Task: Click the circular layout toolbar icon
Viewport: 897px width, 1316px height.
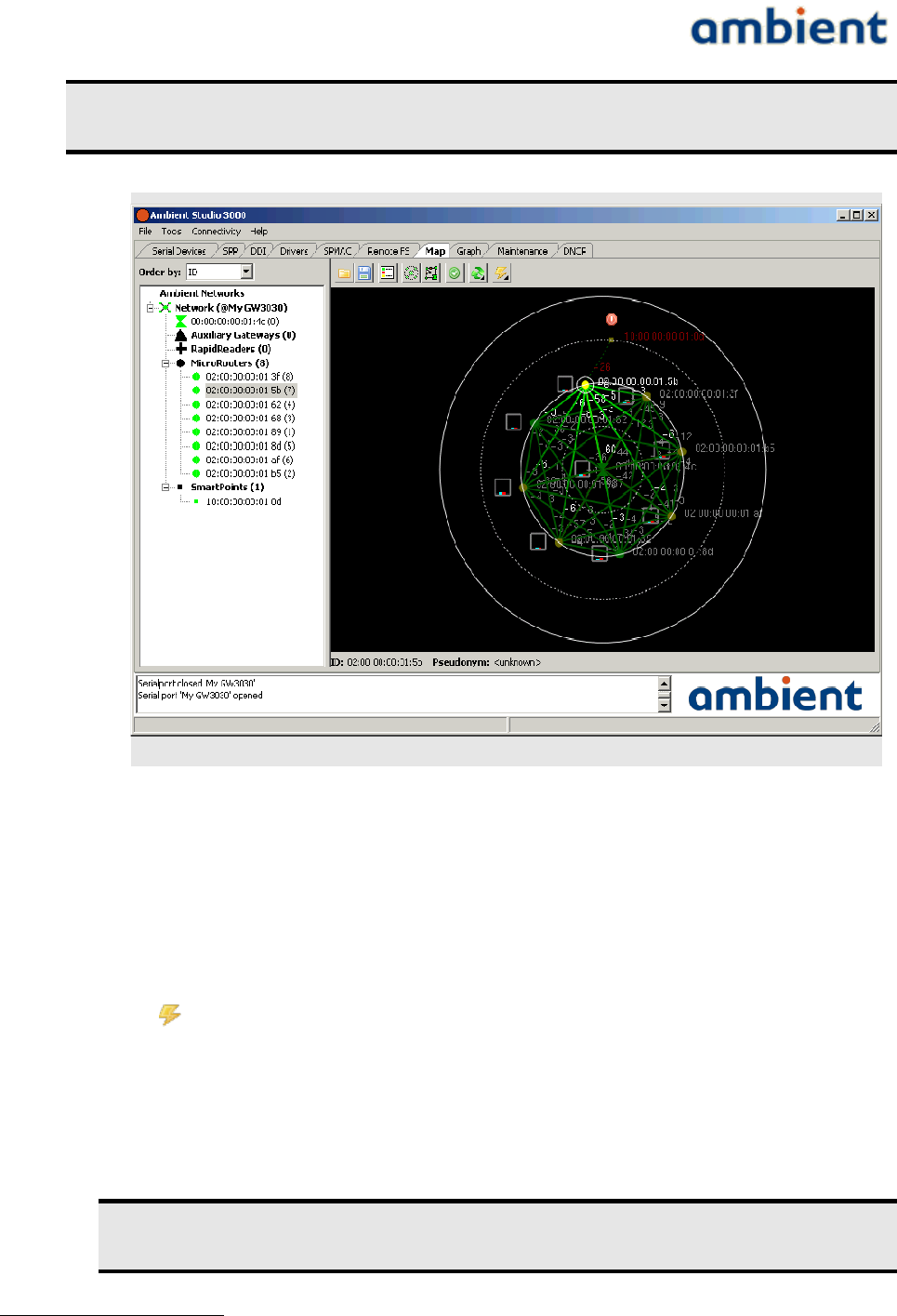Action: pos(411,273)
